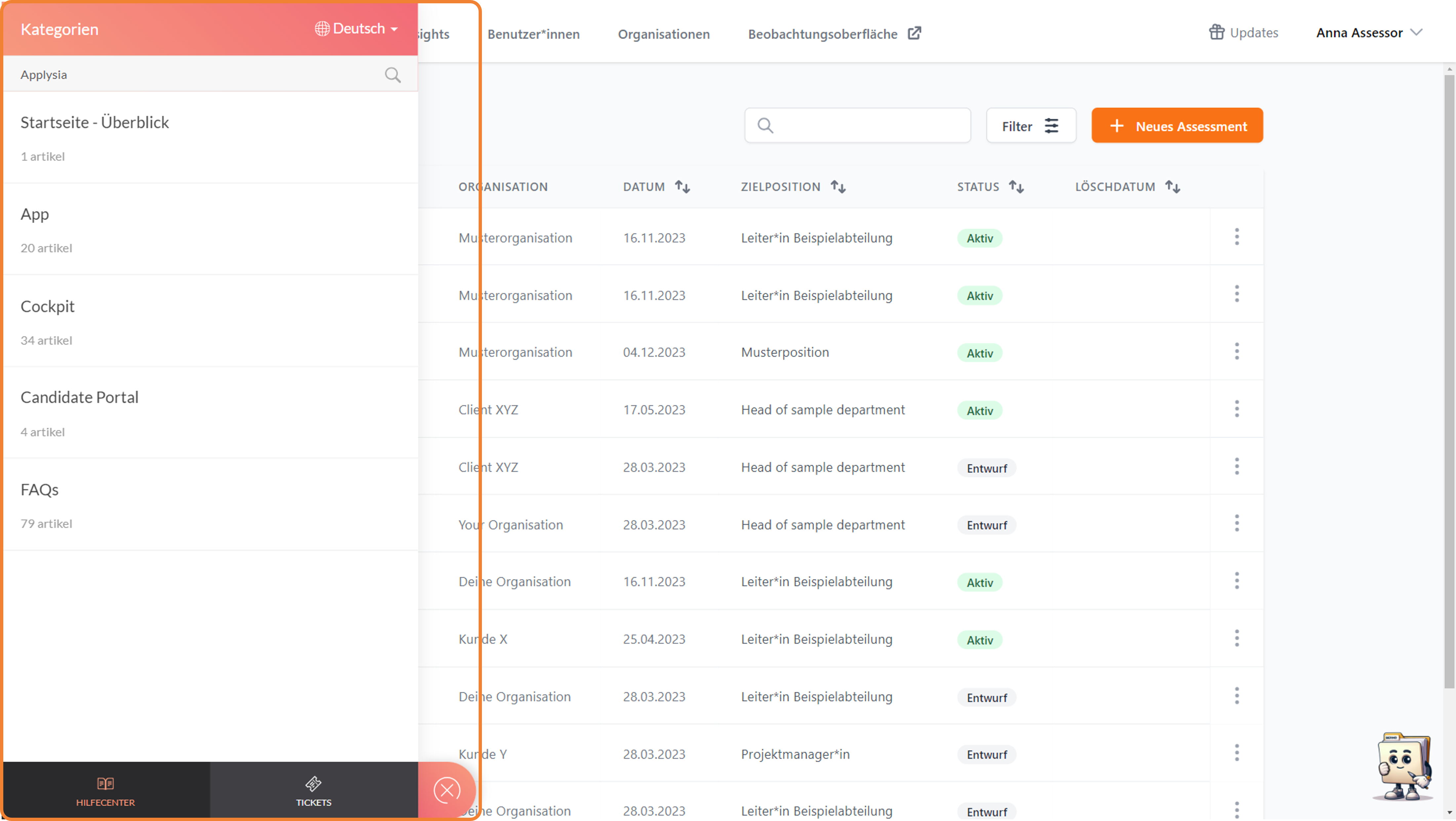Viewport: 1456px width, 821px height.
Task: Click the date 17.05.2023
Action: point(654,410)
